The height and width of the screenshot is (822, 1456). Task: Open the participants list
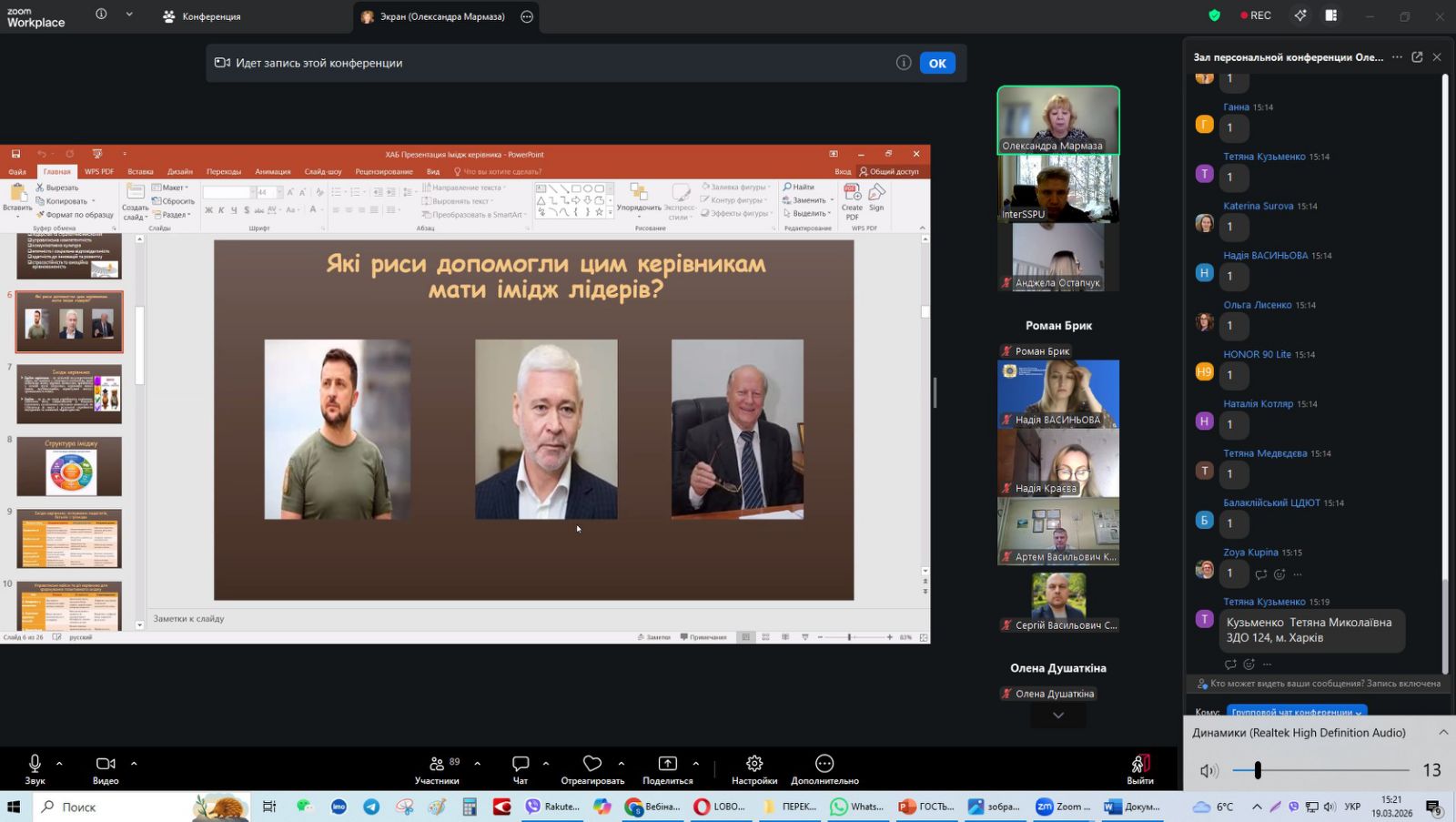(437, 768)
